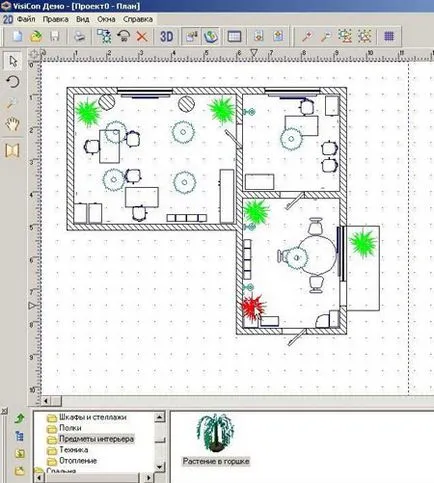434x483 pixels.
Task: Click the ruler origin crosshair icon
Action: (34, 54)
